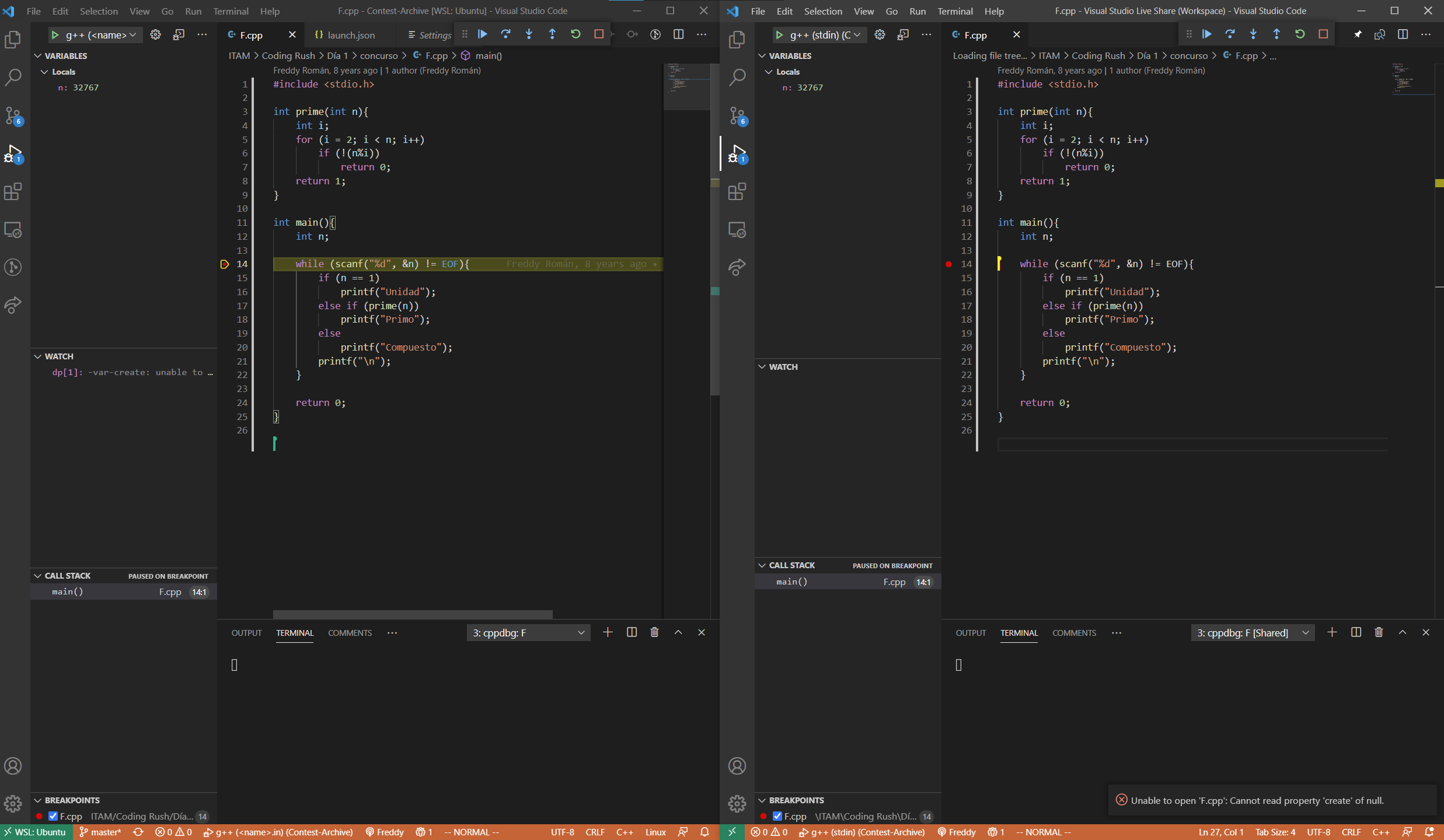Click the Step Into debug icon
Viewport: 1444px width, 840px height.
(529, 34)
